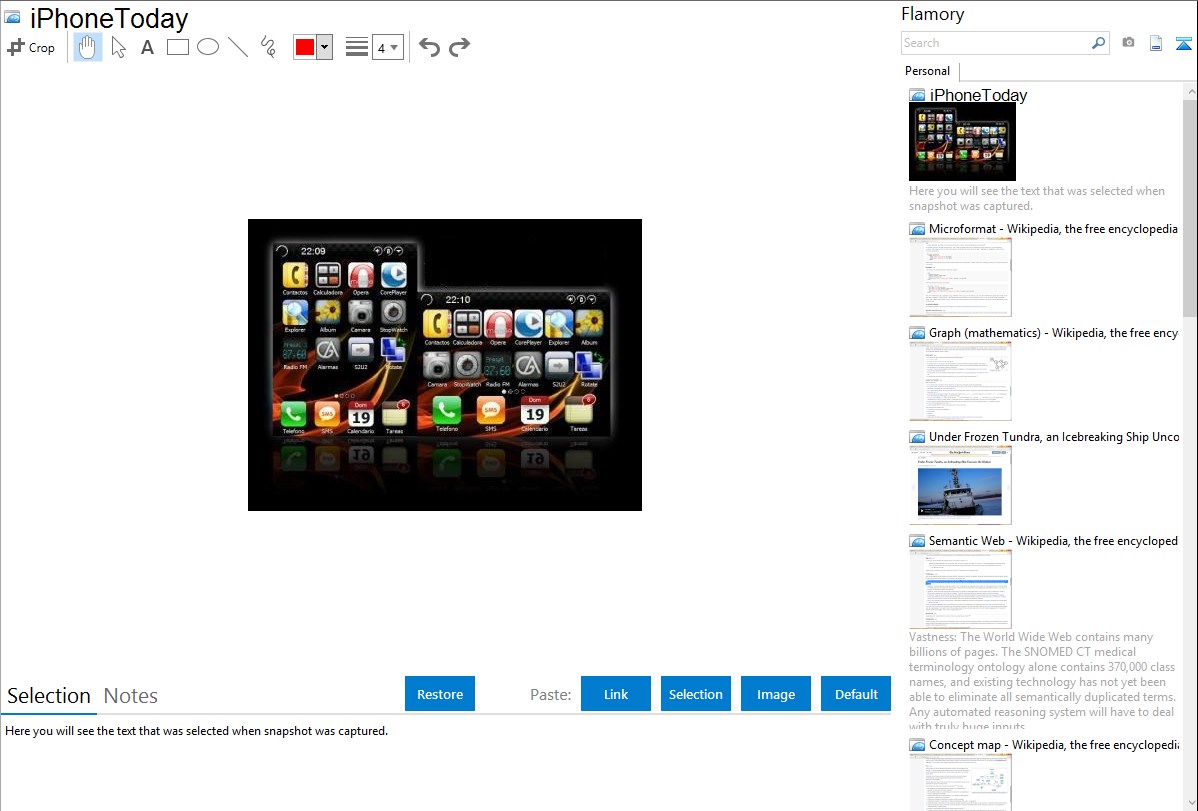
Task: Click the red color swatch
Action: [305, 47]
